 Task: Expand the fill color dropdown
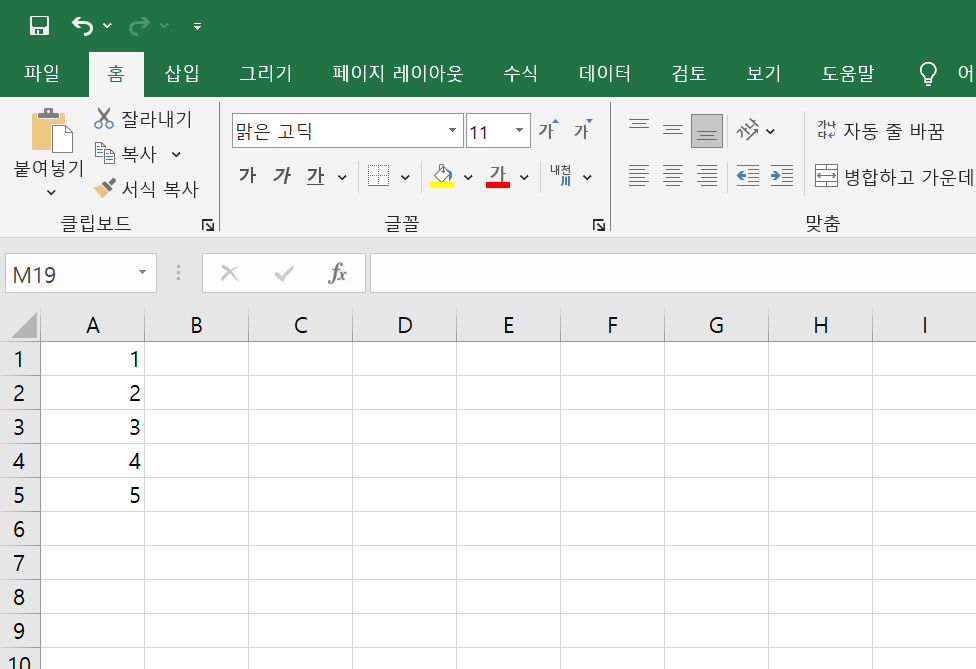468,177
